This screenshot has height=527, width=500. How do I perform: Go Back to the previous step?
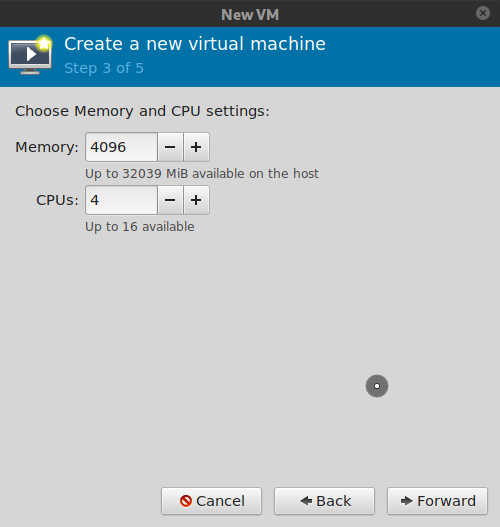coord(324,501)
